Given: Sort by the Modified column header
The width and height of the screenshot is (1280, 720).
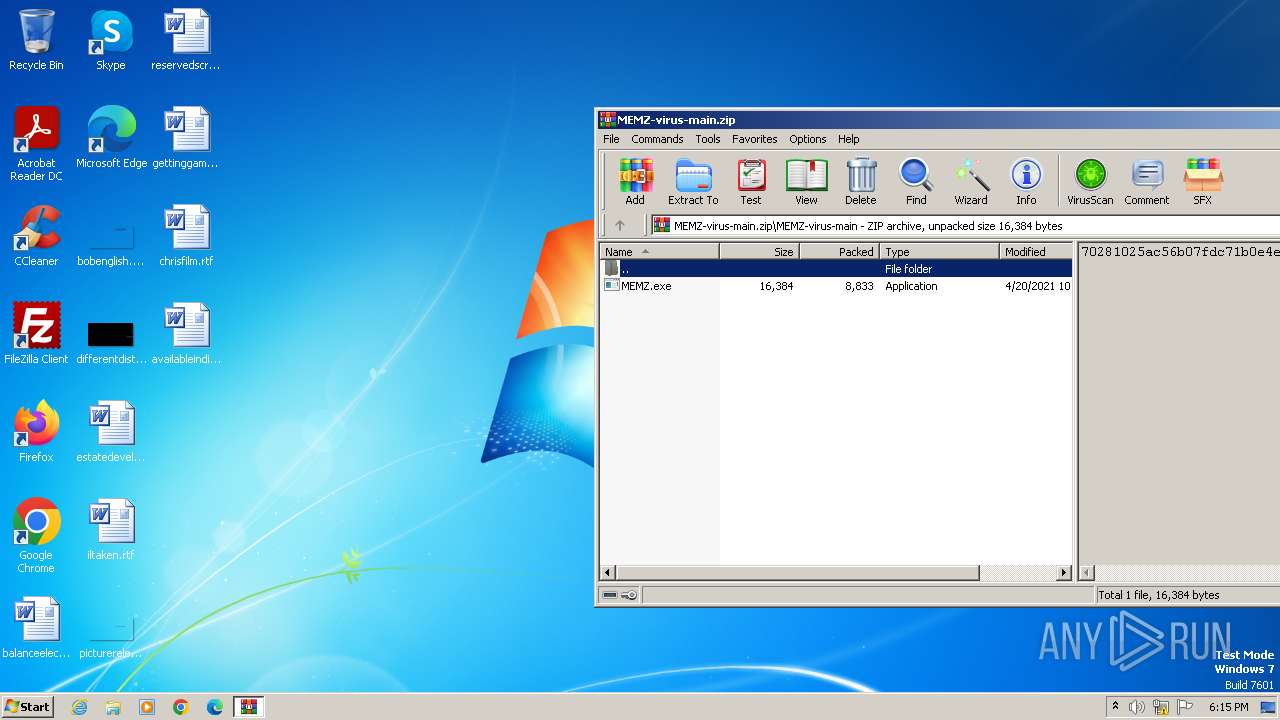Looking at the screenshot, I should coord(1036,252).
